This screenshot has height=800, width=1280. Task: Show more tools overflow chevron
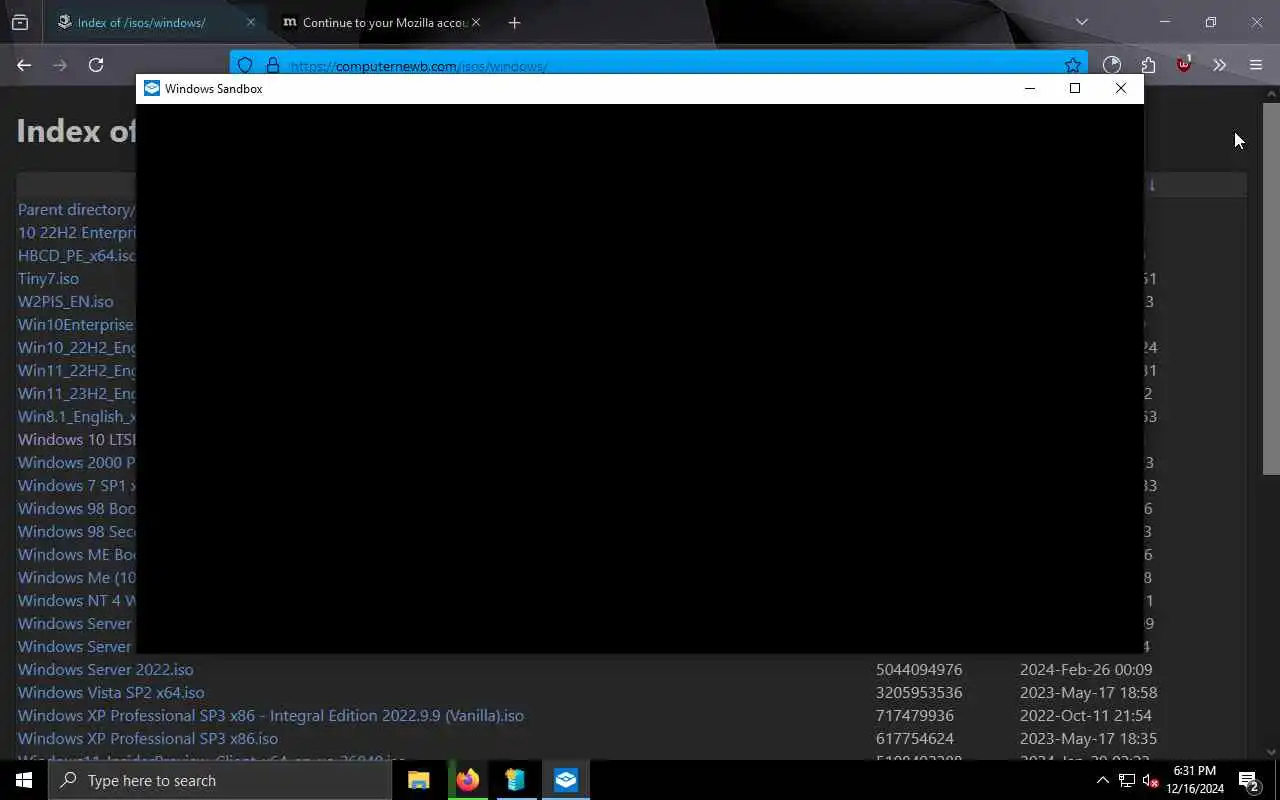point(1219,65)
